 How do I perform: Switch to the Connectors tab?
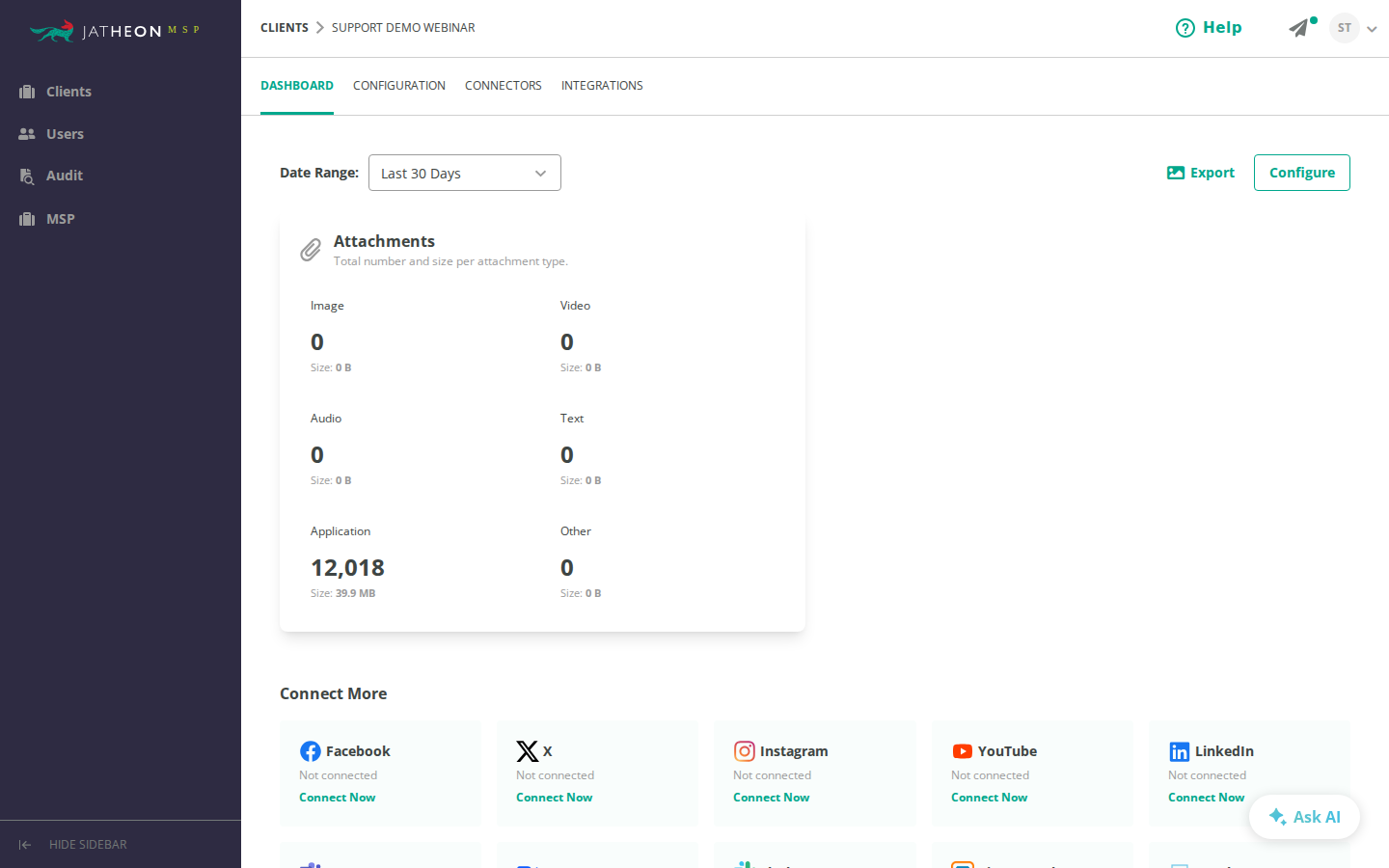point(504,86)
